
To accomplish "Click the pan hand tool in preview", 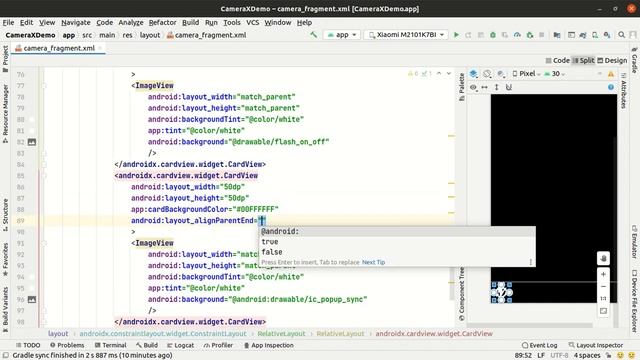I will point(603,258).
